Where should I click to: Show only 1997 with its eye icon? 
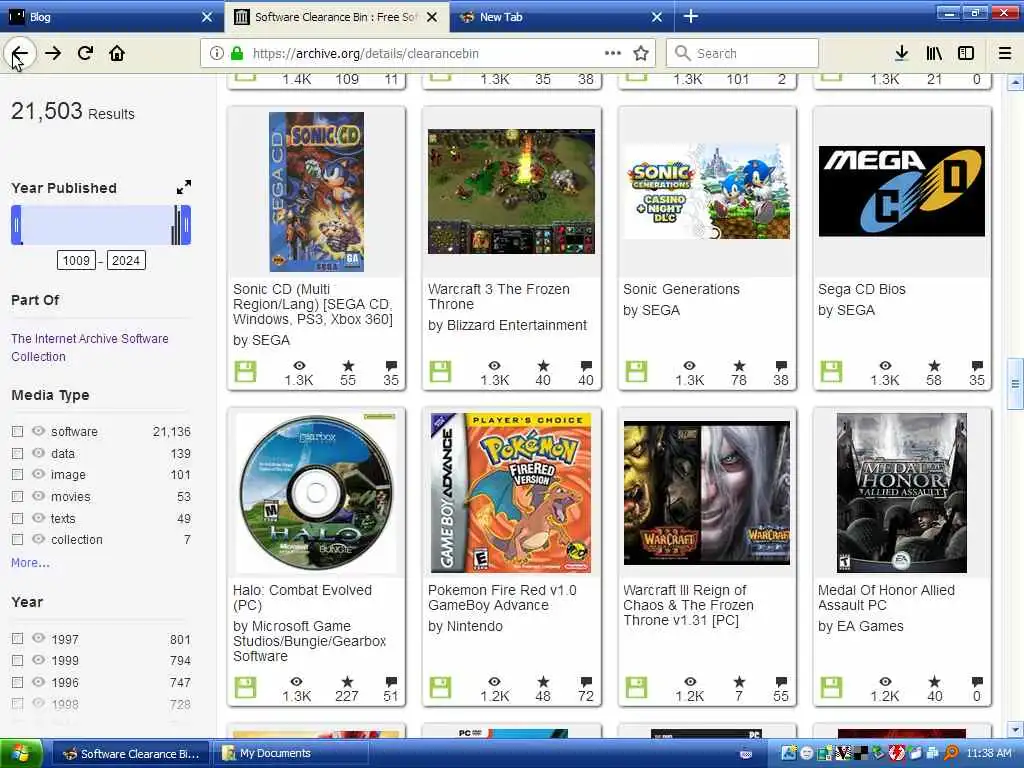[x=39, y=638]
